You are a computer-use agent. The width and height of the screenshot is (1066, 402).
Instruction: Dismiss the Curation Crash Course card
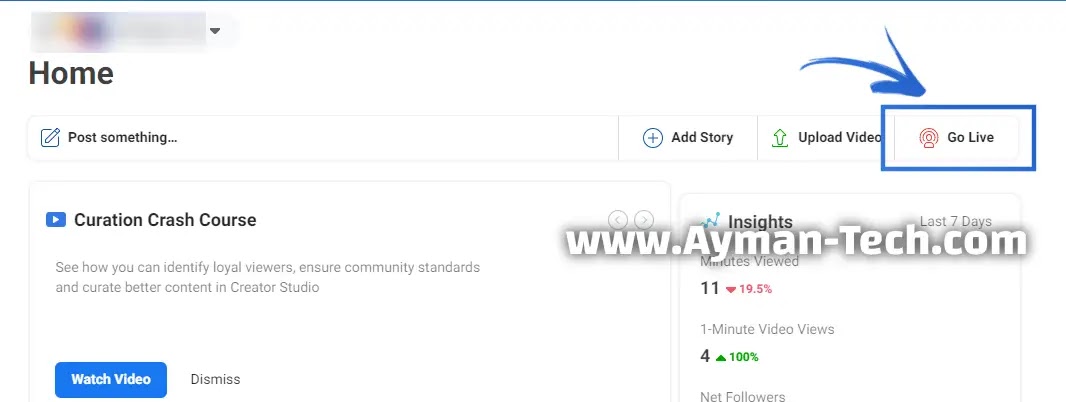click(216, 380)
